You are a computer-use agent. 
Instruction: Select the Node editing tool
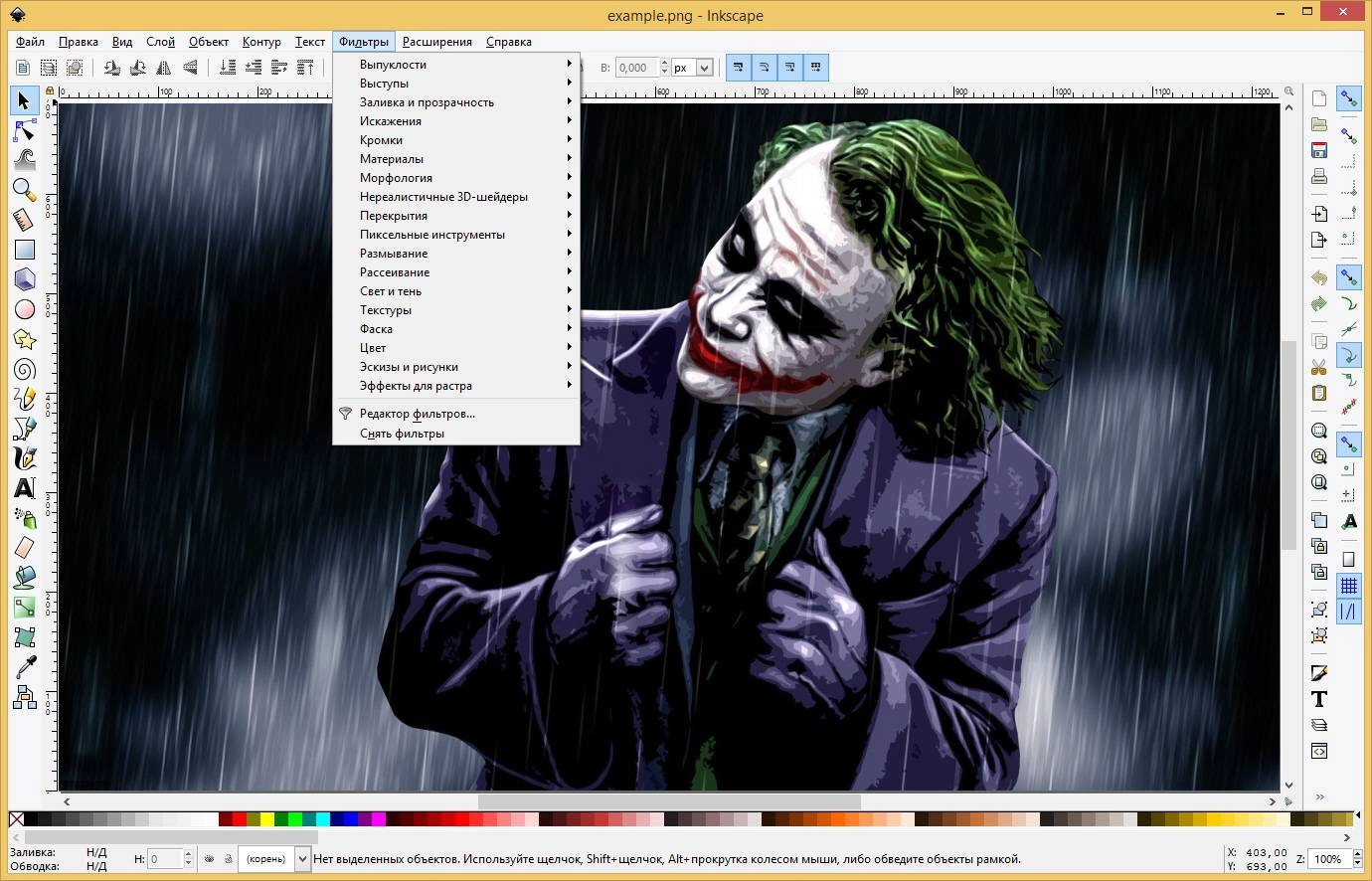coord(24,130)
